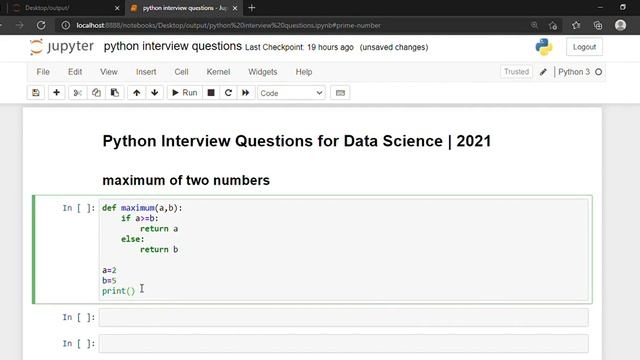640x360 pixels.
Task: Save notebook with the floppy disk icon
Action: pyautogui.click(x=36, y=93)
